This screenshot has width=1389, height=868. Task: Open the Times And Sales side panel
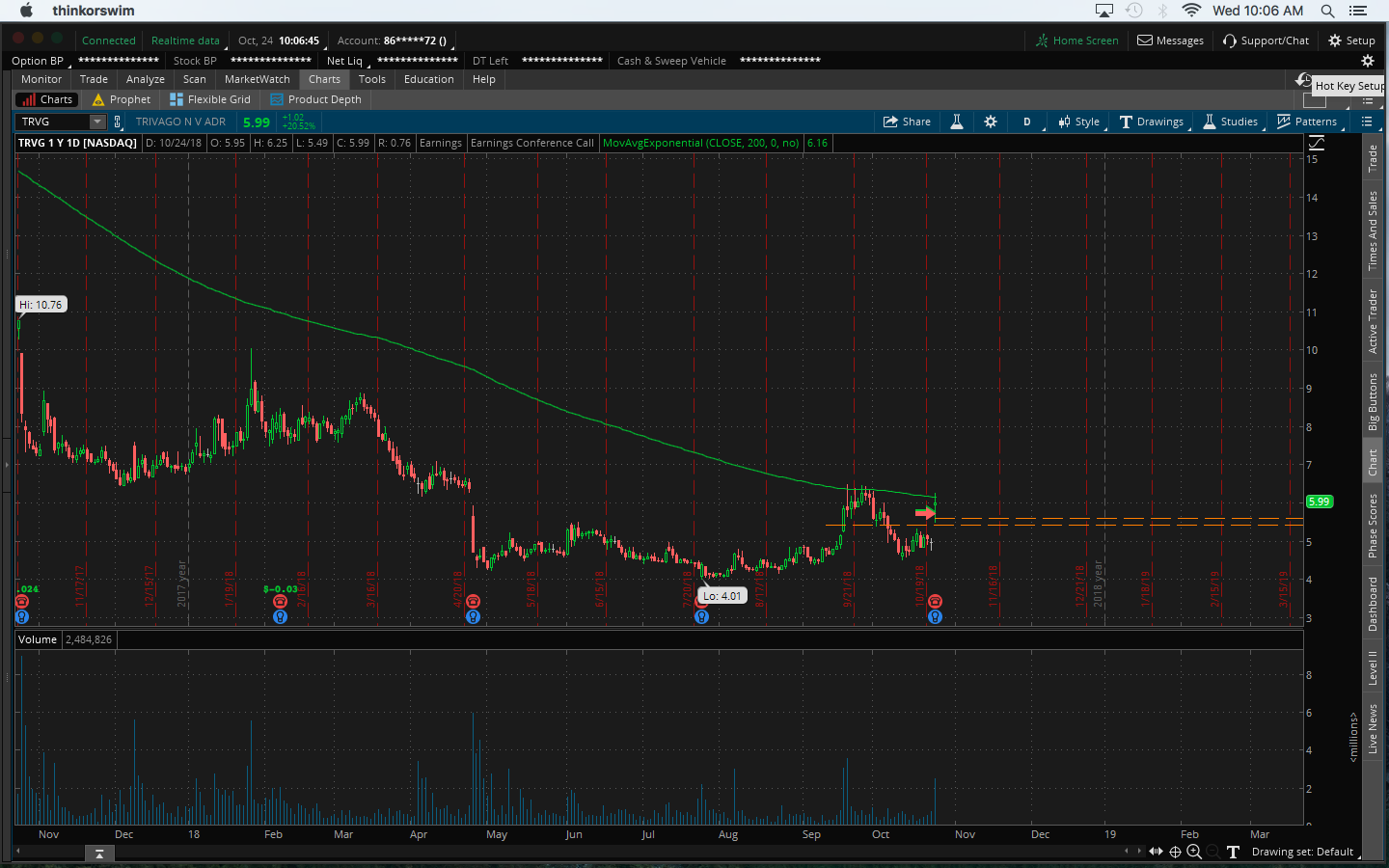tap(1373, 231)
